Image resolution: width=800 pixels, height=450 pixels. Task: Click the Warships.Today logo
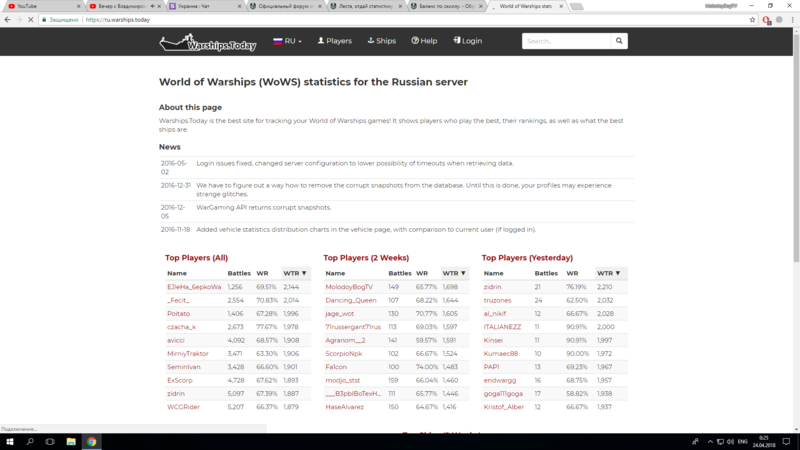[208, 42]
